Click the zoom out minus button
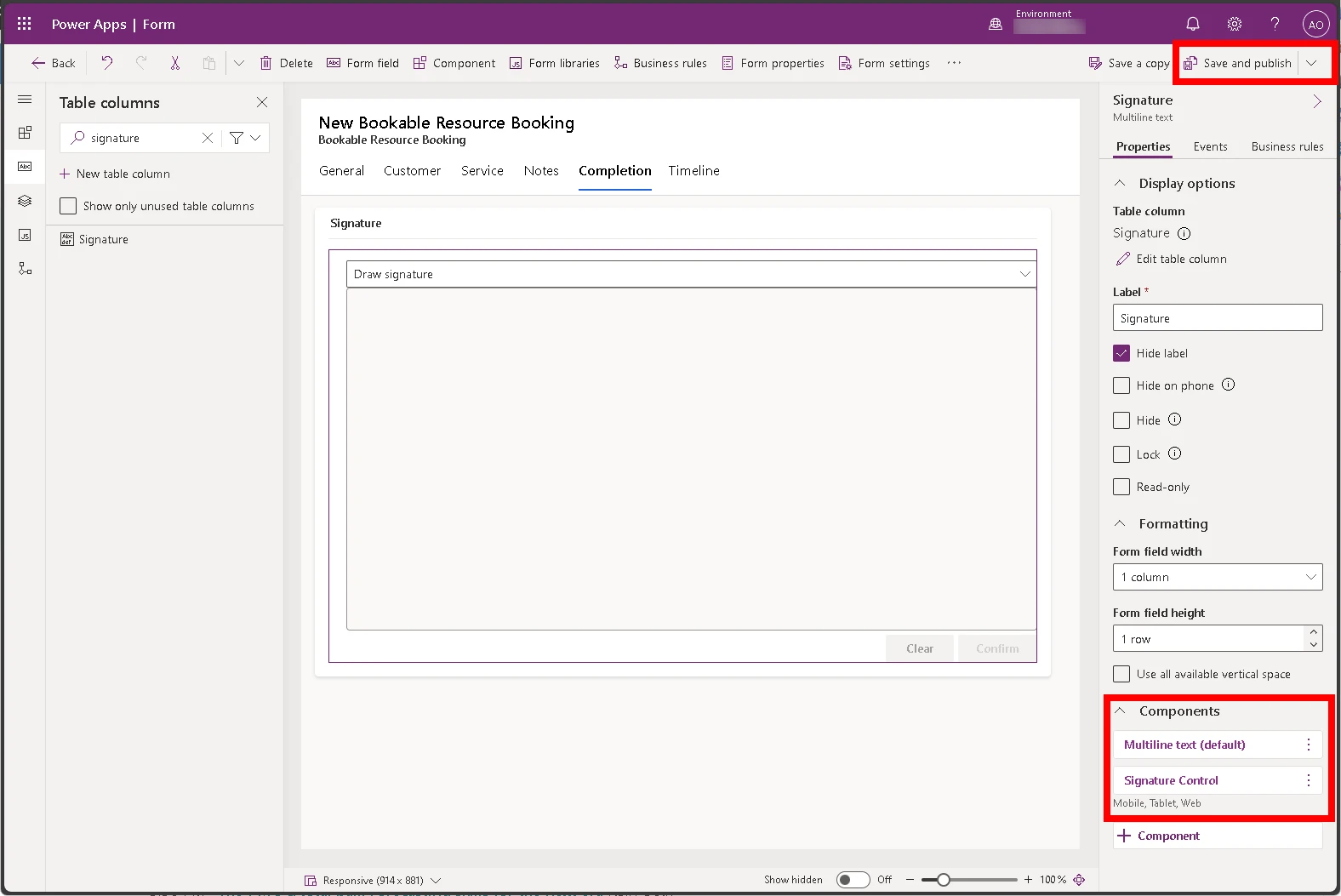Viewport: 1341px width, 896px height. [x=910, y=880]
